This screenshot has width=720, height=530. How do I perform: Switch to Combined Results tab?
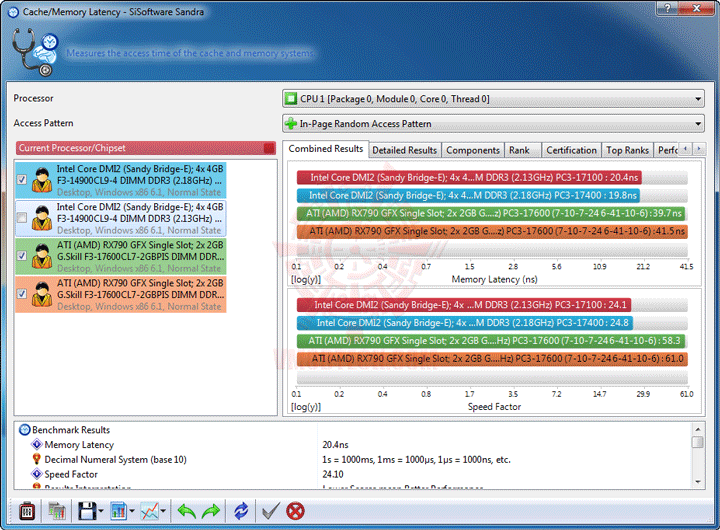click(326, 149)
